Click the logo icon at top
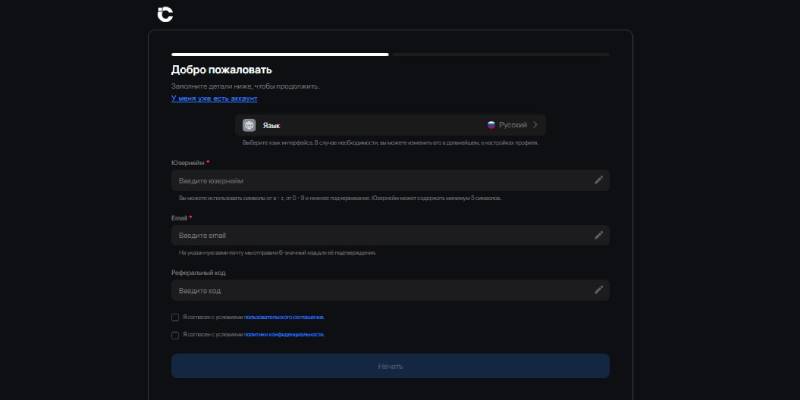This screenshot has height=400, width=800. click(165, 14)
